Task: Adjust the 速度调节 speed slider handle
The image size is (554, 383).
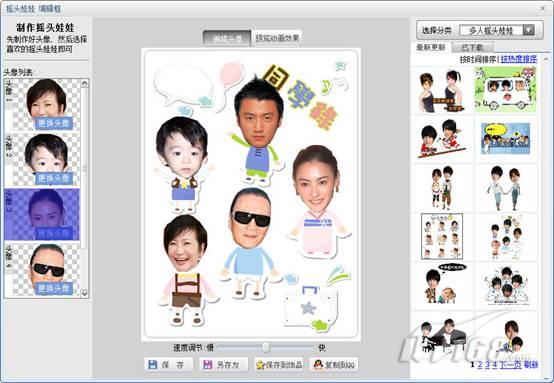Action: pyautogui.click(x=266, y=347)
